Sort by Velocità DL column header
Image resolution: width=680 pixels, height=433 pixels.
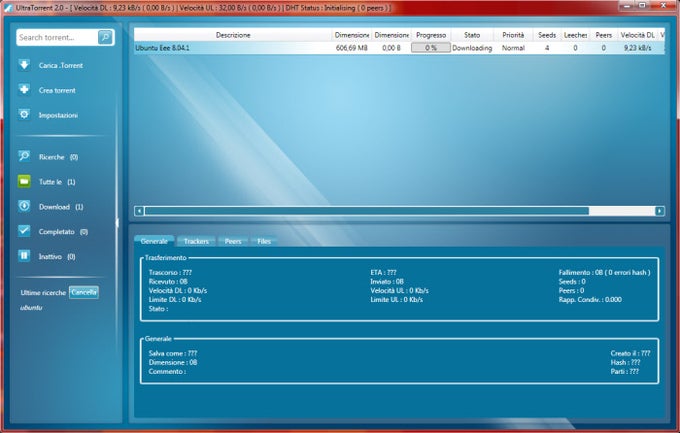point(637,35)
